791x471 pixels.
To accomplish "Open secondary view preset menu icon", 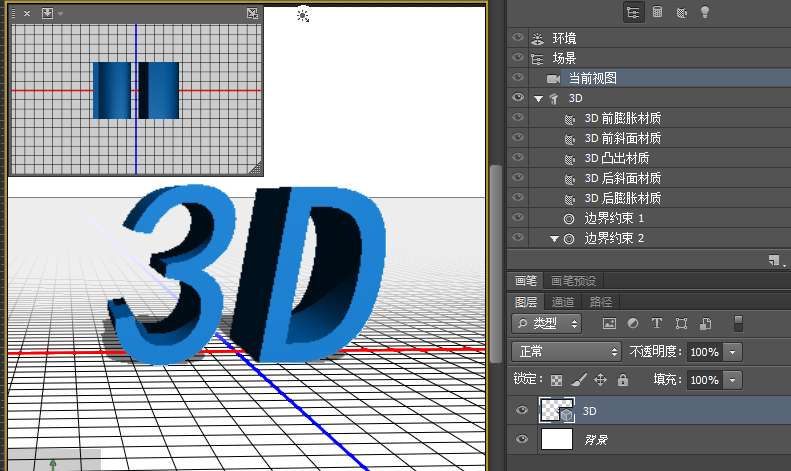I will point(47,13).
